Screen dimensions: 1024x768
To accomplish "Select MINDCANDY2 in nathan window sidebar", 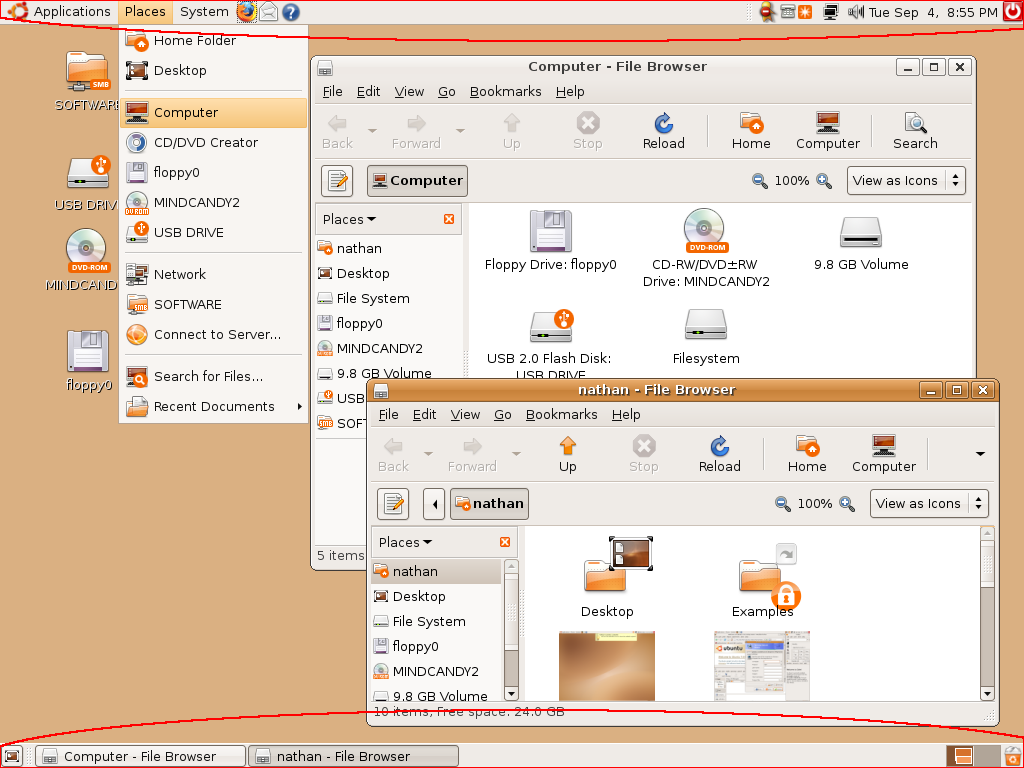I will pyautogui.click(x=436, y=671).
